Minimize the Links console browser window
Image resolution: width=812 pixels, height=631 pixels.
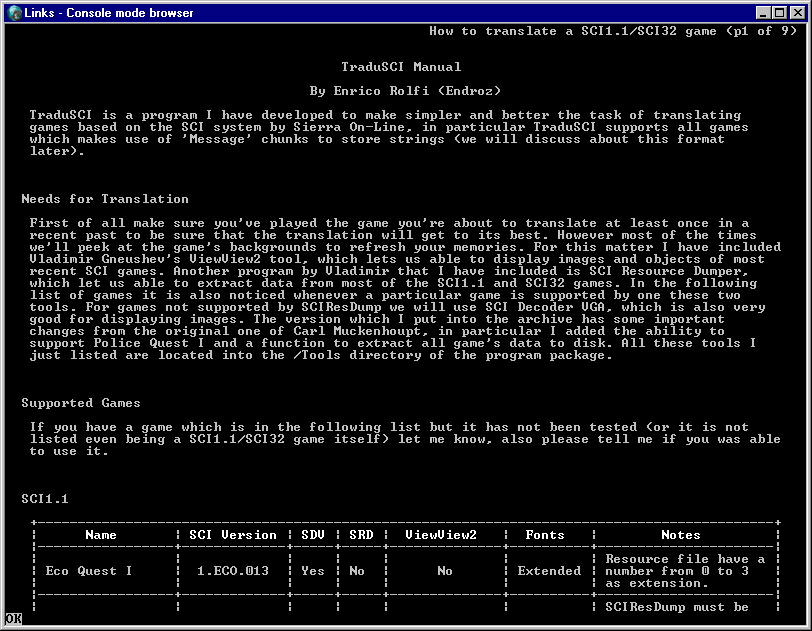(763, 13)
